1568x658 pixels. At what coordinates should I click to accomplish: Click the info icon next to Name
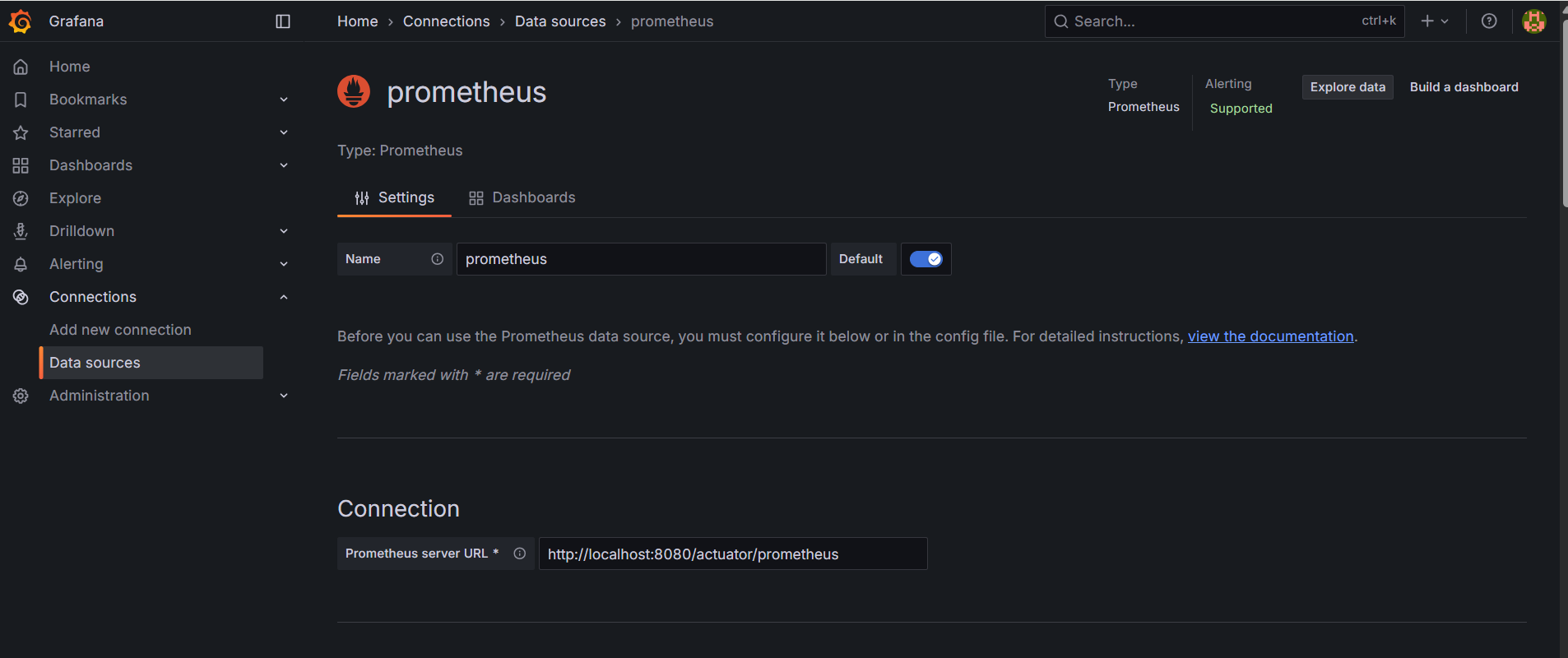[x=438, y=259]
